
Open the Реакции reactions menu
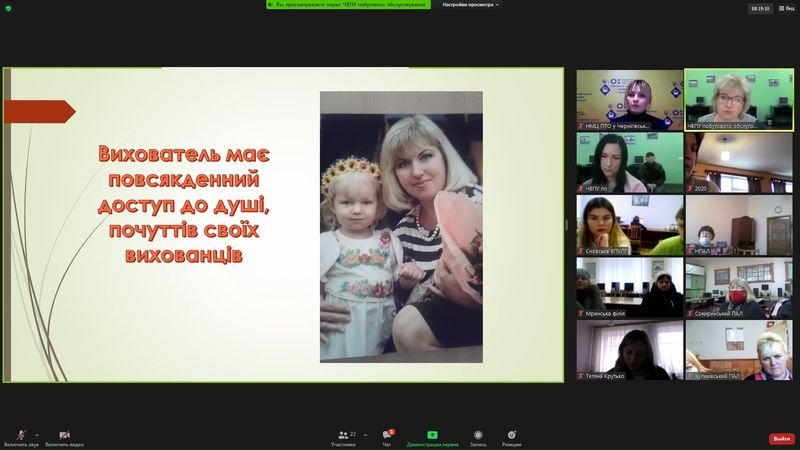pos(511,436)
